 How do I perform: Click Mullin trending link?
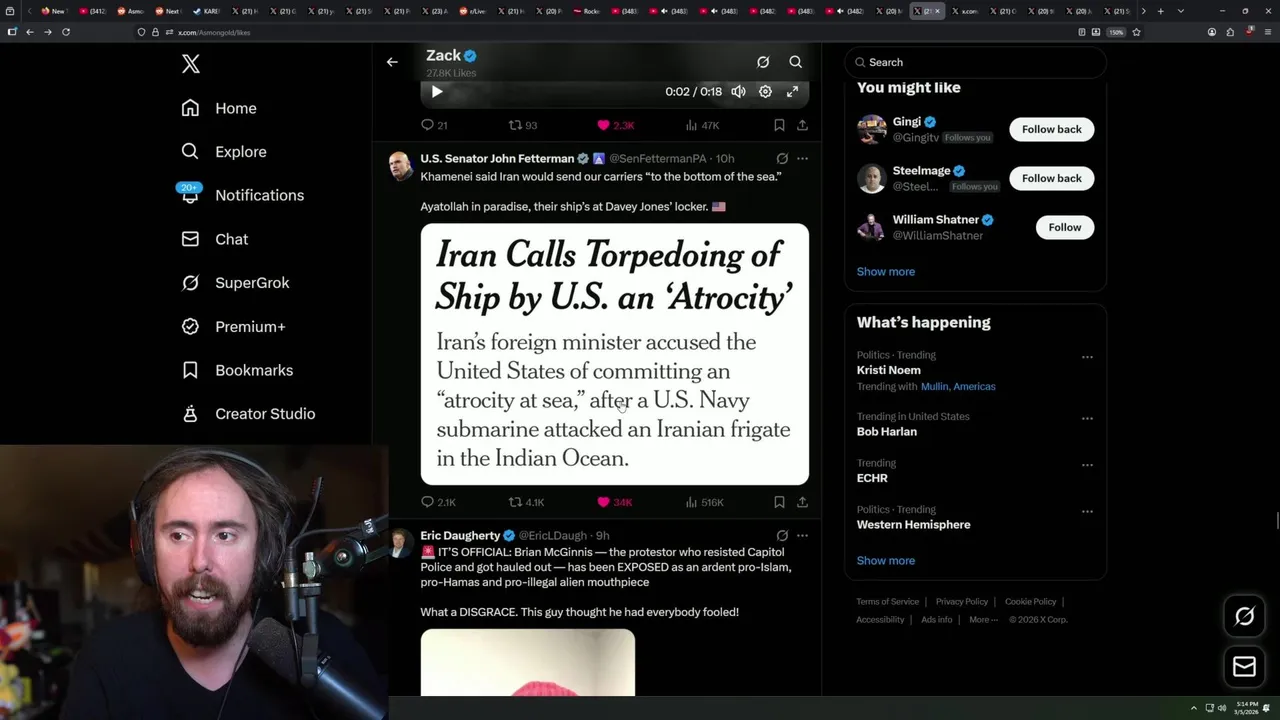pos(934,387)
